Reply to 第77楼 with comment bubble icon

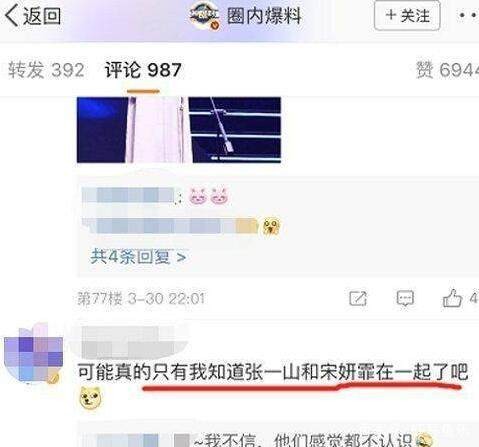405,298
